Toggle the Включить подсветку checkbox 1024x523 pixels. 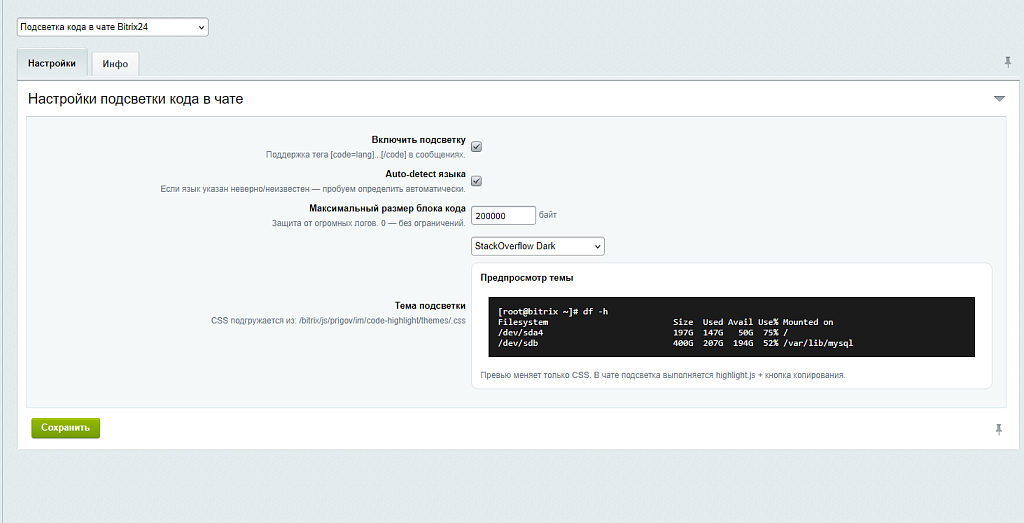[x=477, y=147]
